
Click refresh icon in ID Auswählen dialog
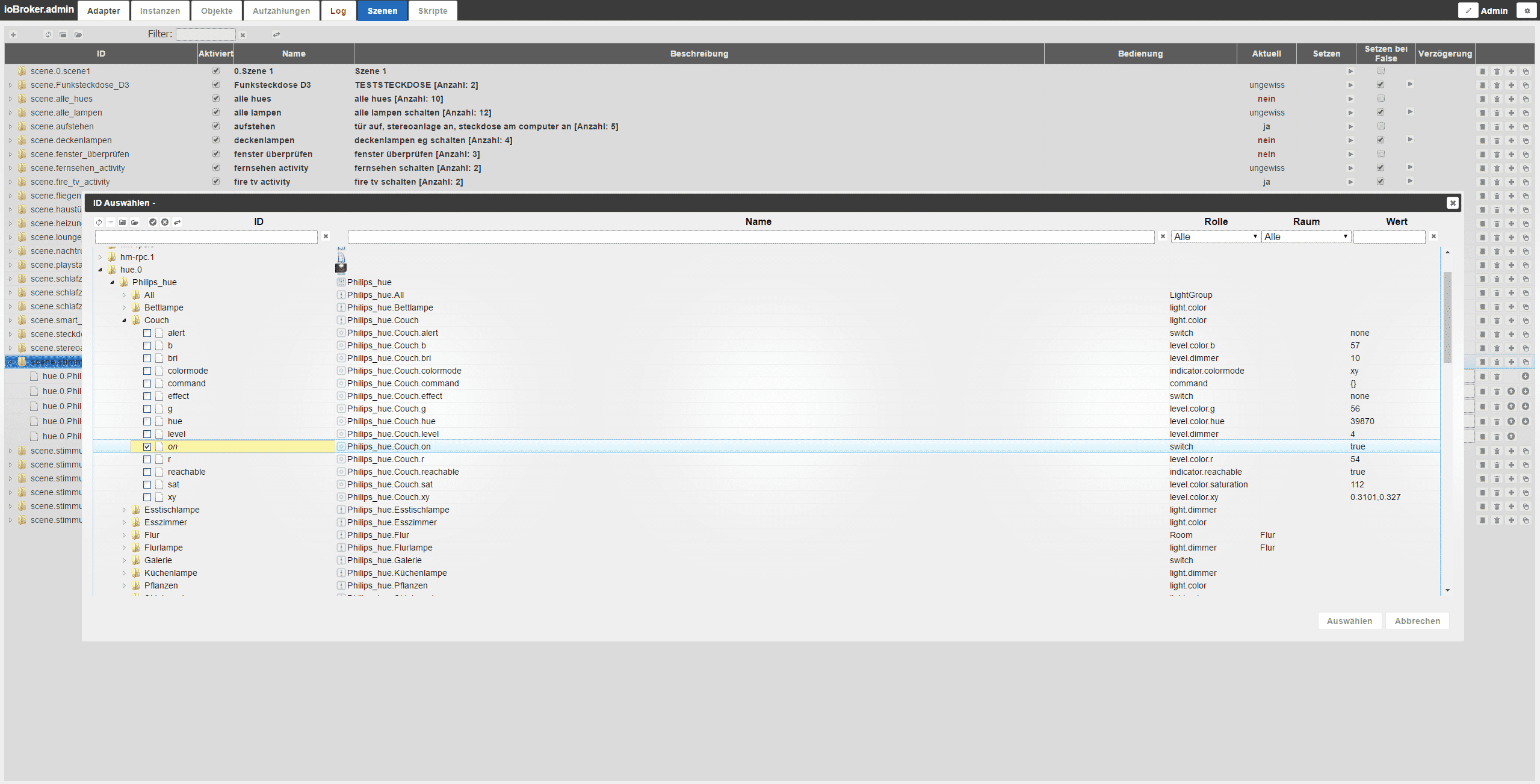pyautogui.click(x=99, y=222)
